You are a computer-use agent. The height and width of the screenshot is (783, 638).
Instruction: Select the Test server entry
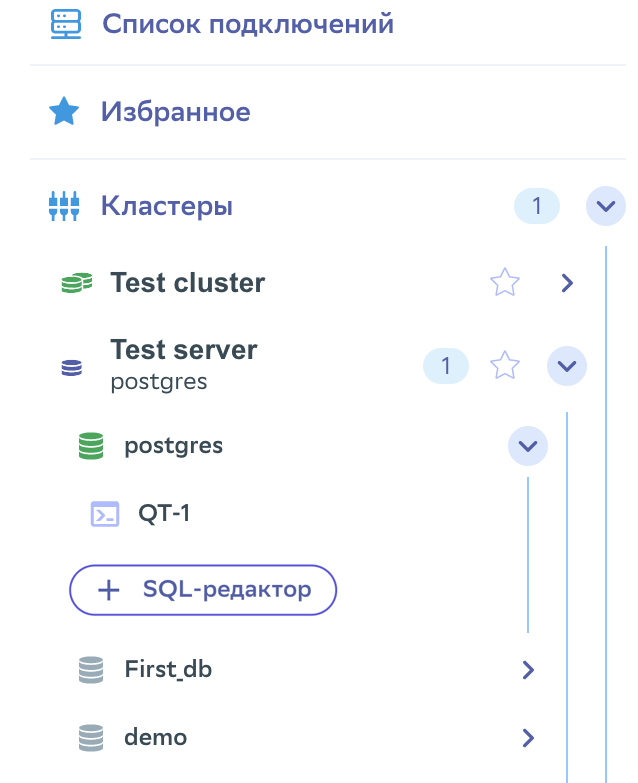click(184, 349)
